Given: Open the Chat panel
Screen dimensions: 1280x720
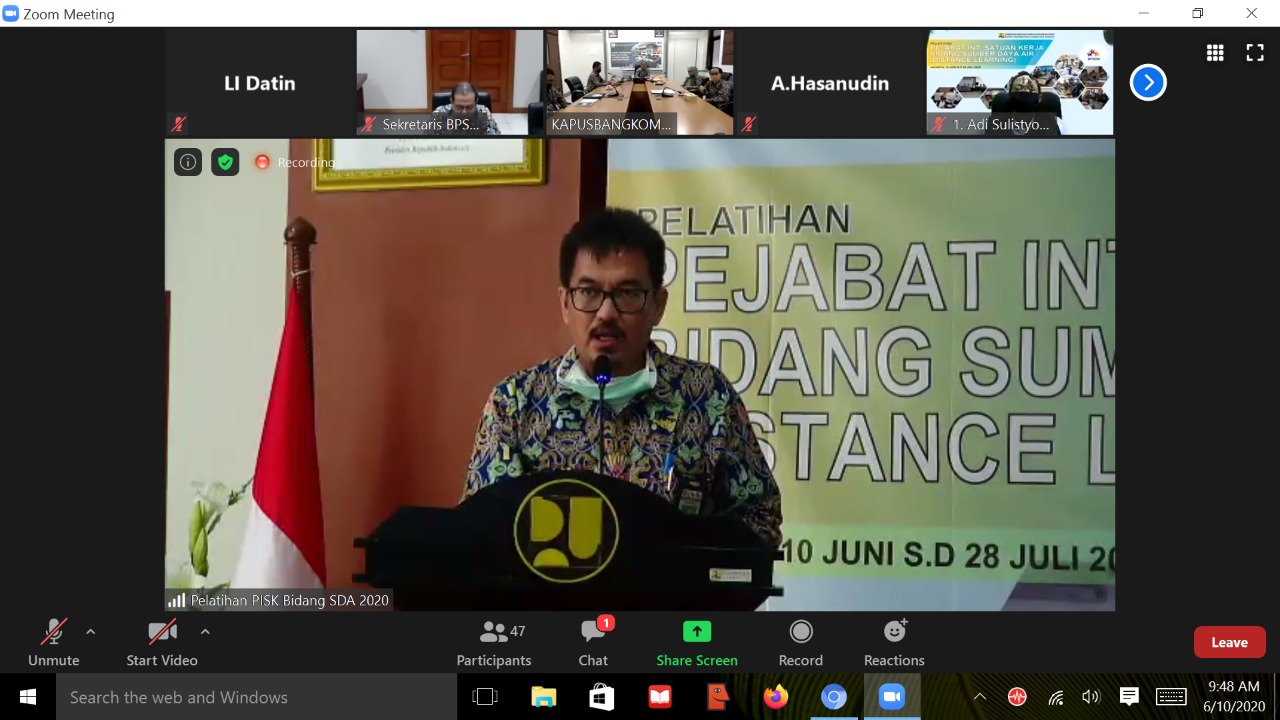Looking at the screenshot, I should [593, 642].
